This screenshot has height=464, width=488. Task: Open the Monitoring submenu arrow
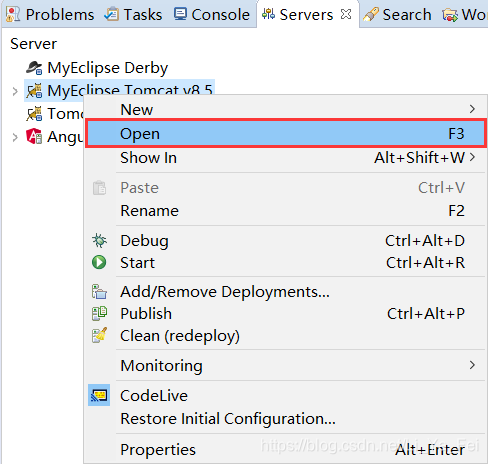(x=472, y=365)
